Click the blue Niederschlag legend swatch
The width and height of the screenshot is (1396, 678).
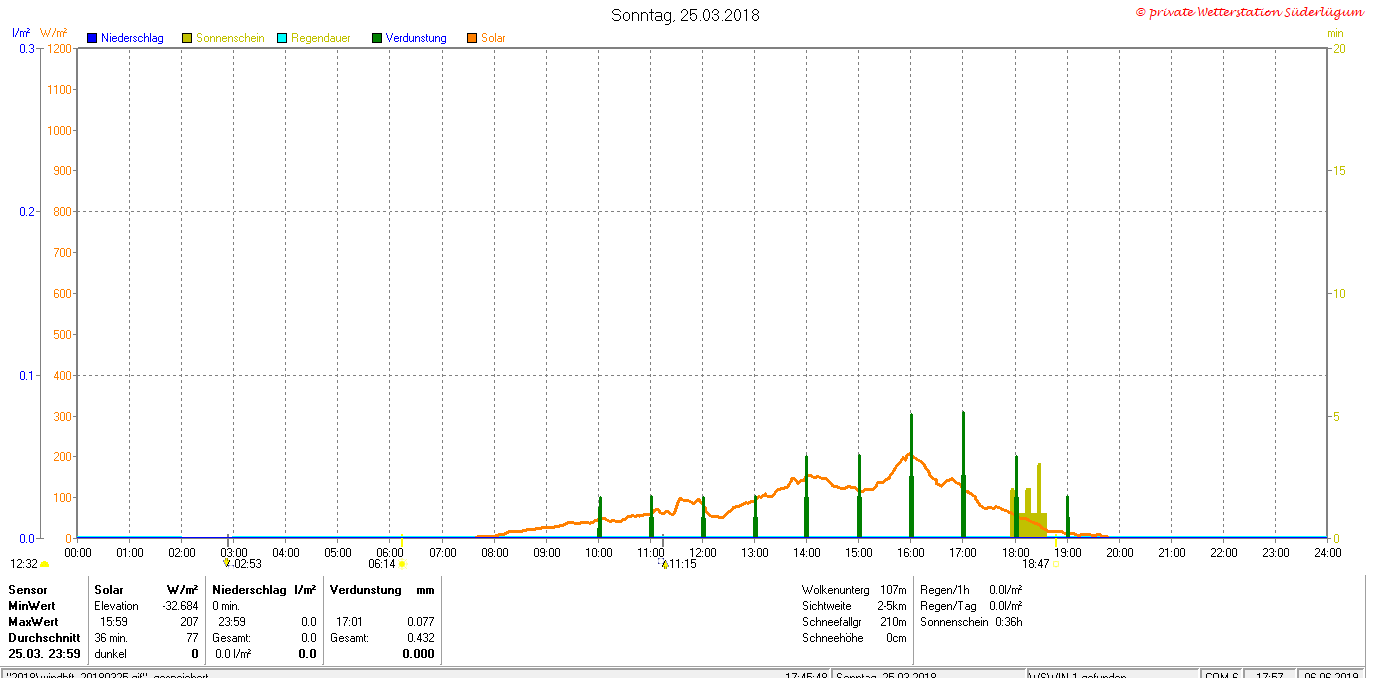(92, 38)
